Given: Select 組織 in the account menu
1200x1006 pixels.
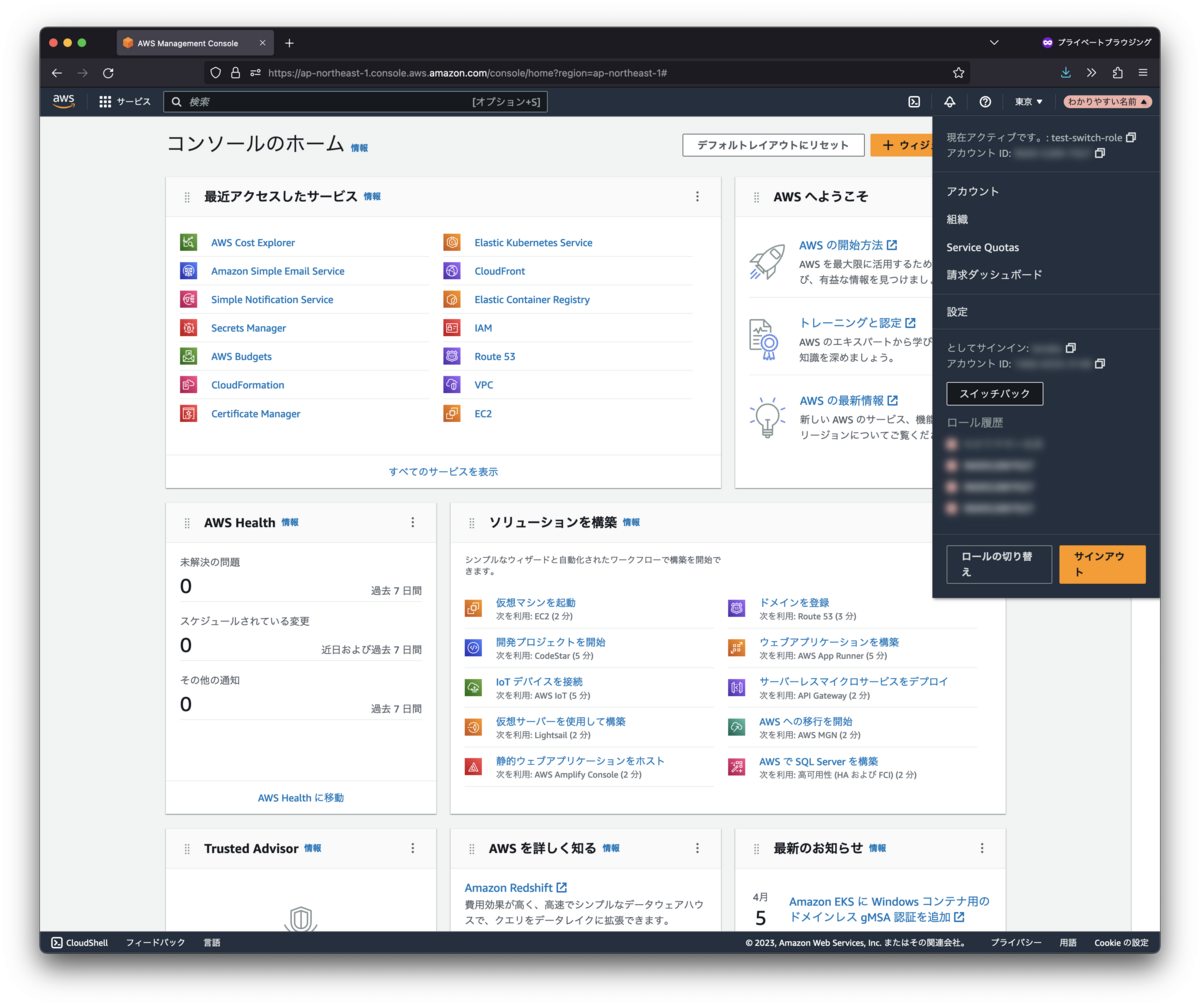Looking at the screenshot, I should (x=957, y=219).
